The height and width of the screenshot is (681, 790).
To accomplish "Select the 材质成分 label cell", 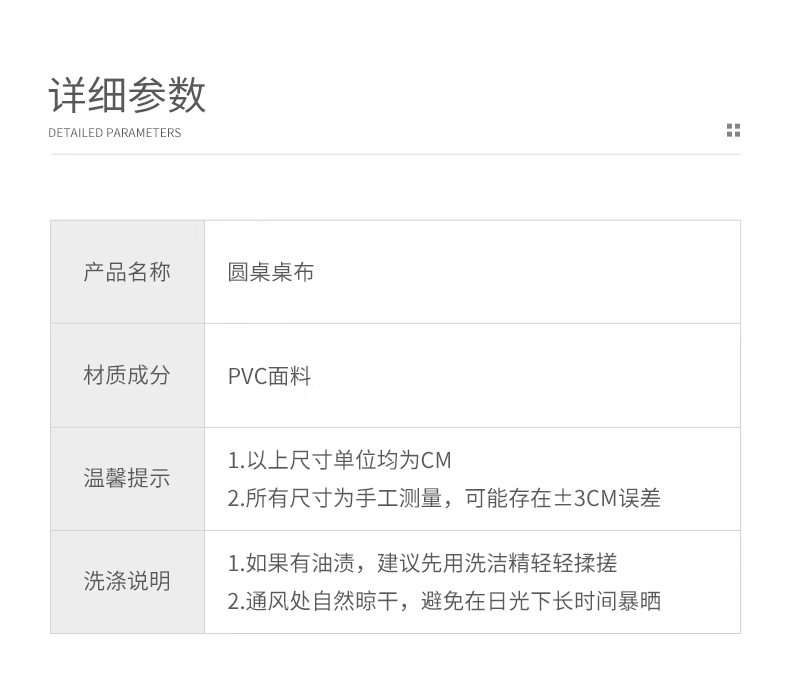I will (x=127, y=376).
